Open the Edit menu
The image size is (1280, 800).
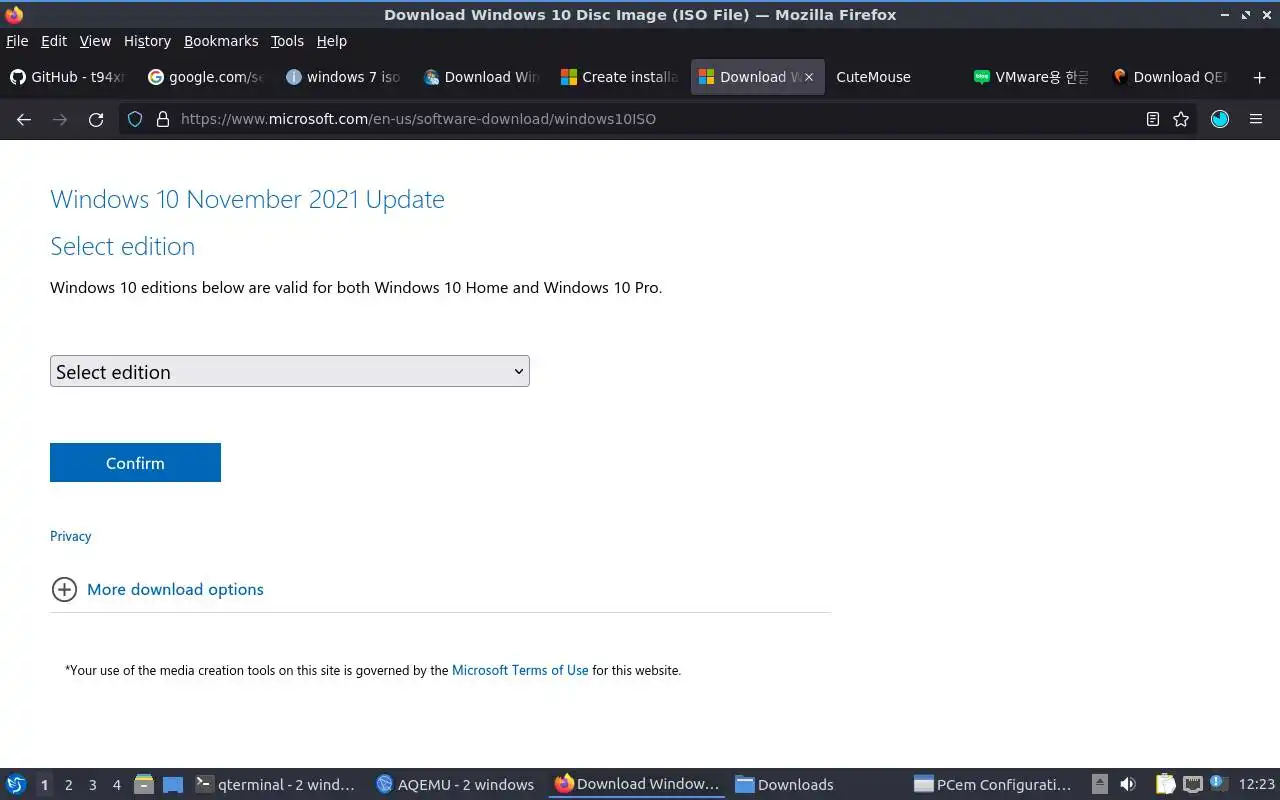pyautogui.click(x=54, y=41)
